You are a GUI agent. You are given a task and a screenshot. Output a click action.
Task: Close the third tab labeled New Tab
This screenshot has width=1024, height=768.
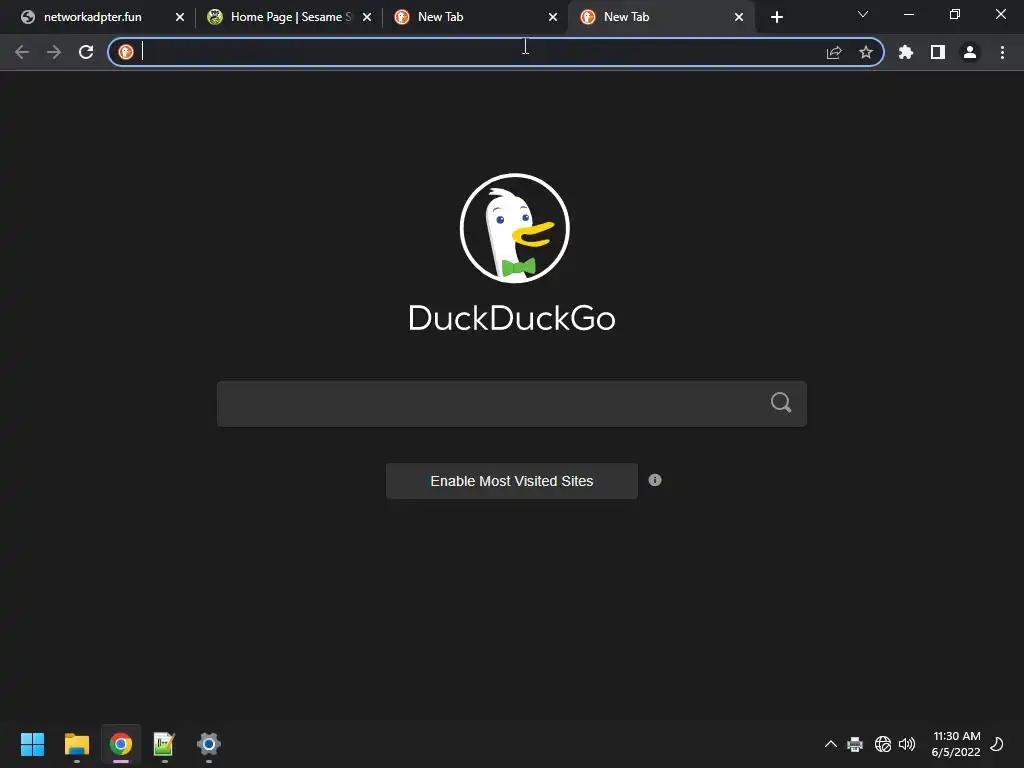tap(553, 17)
